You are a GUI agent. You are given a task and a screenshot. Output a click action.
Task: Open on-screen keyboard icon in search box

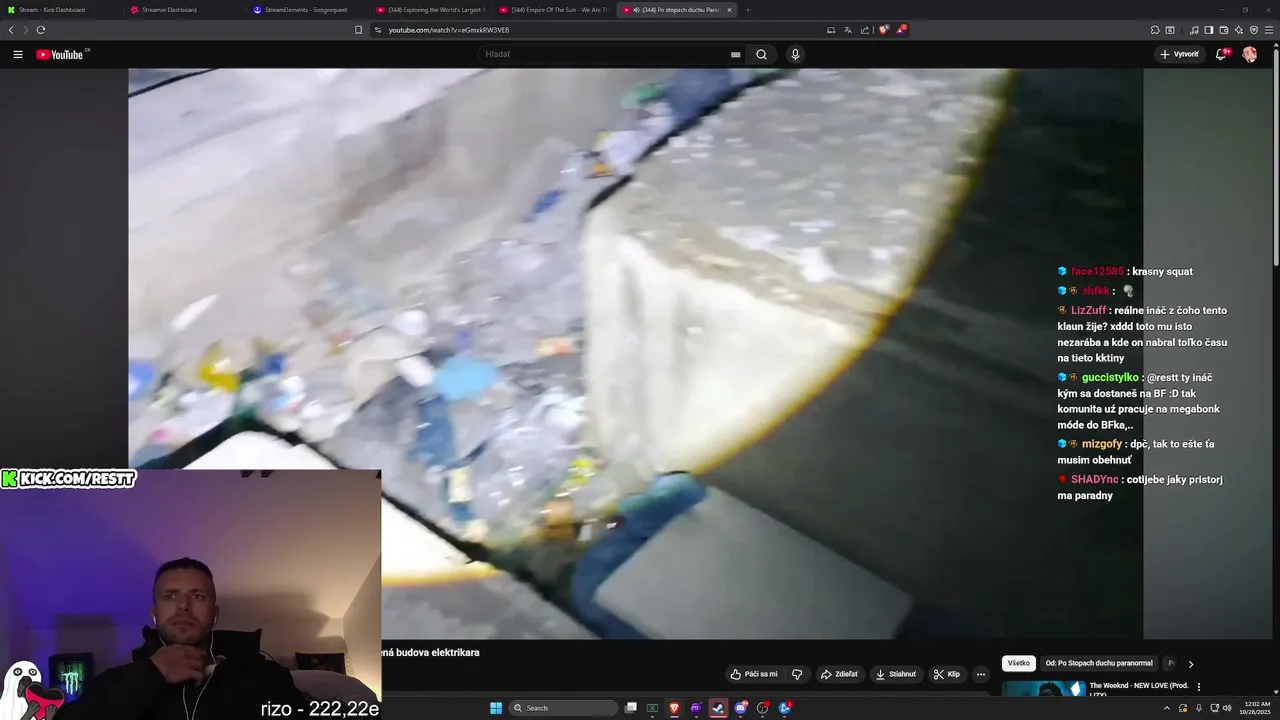click(736, 54)
